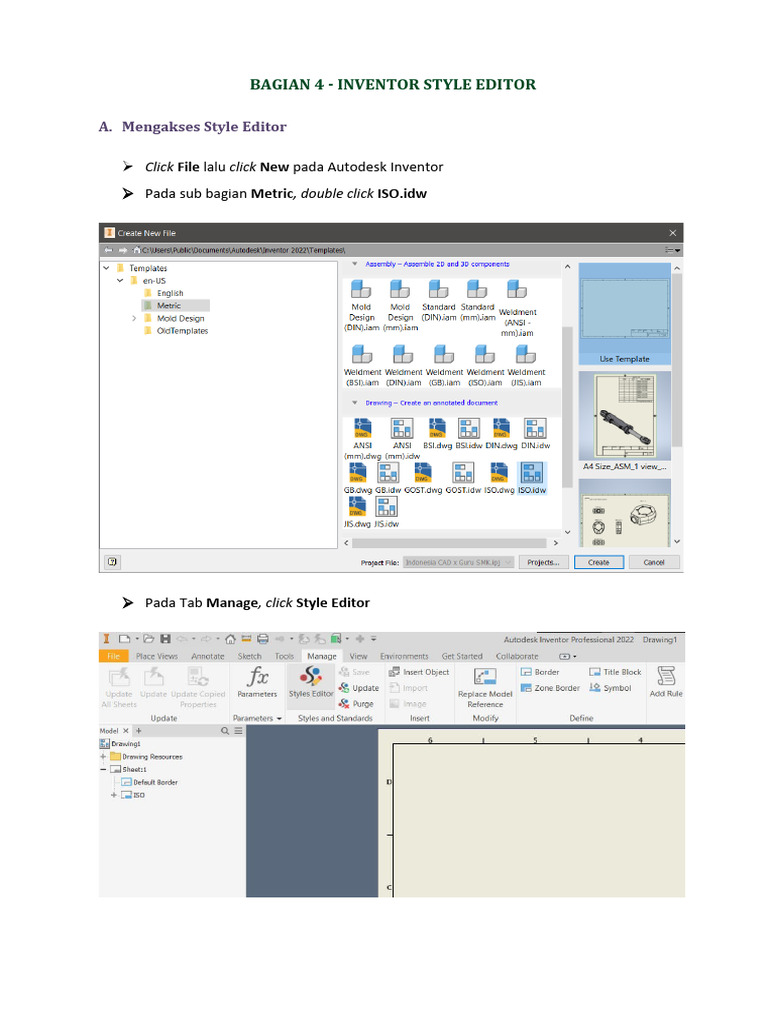Open the File tab

pyautogui.click(x=114, y=656)
